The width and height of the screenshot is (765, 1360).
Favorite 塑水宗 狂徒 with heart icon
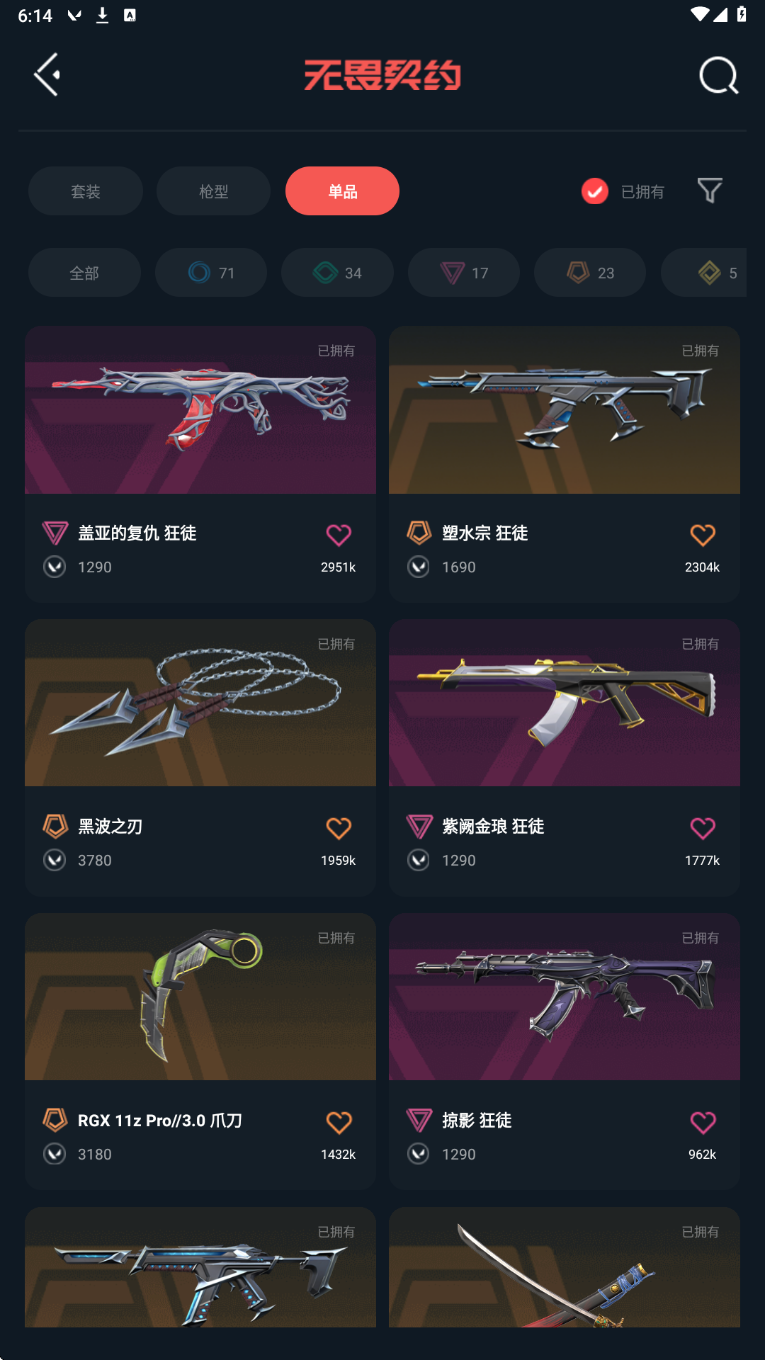coord(703,535)
